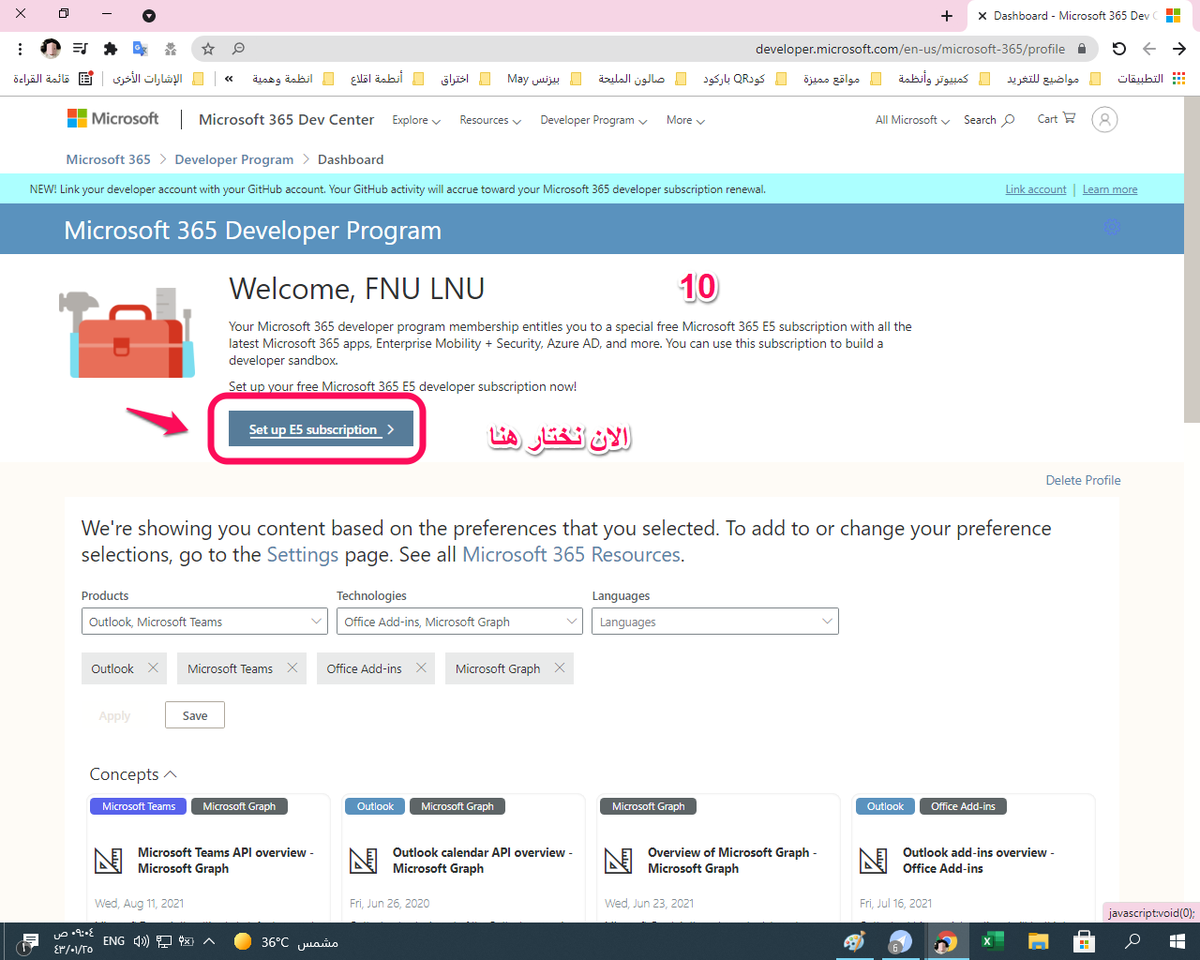This screenshot has width=1200, height=960.
Task: Click the Learn more link
Action: pyautogui.click(x=1110, y=189)
